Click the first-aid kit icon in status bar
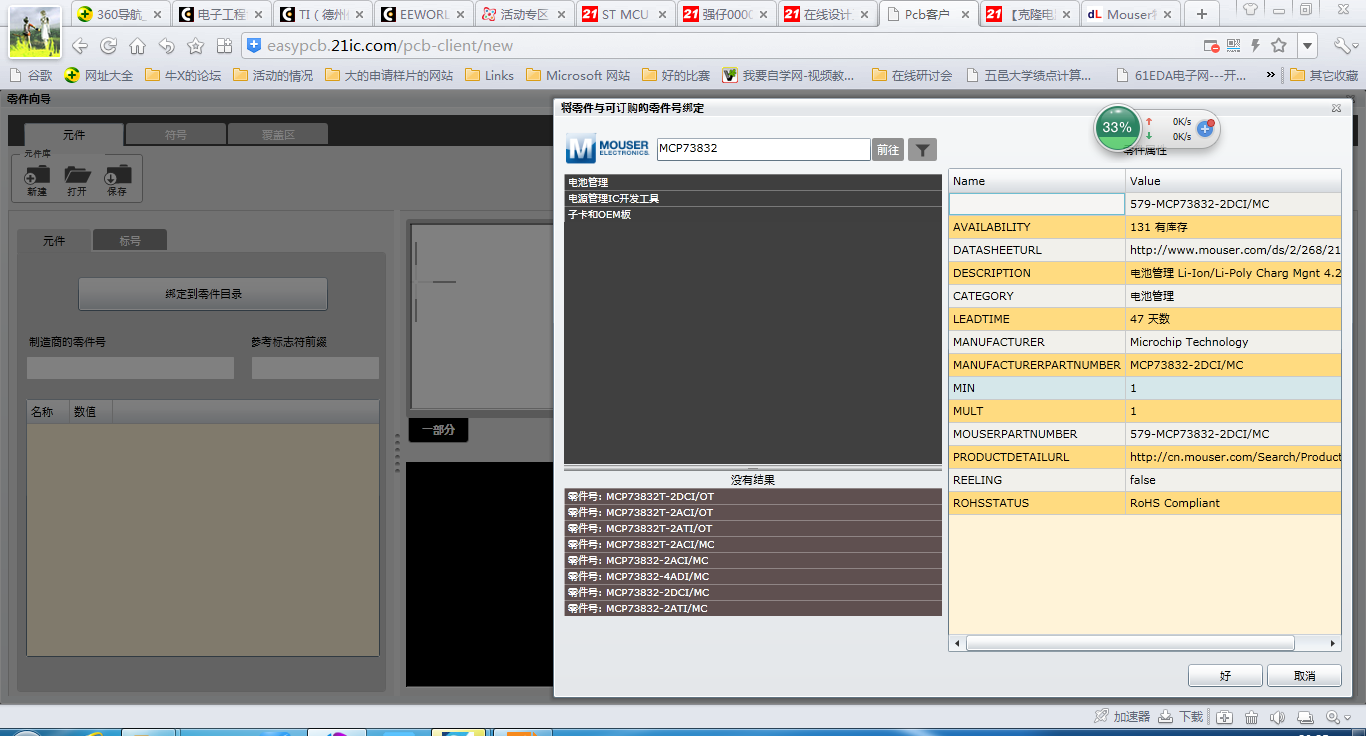The width and height of the screenshot is (1366, 736). pos(1224,716)
